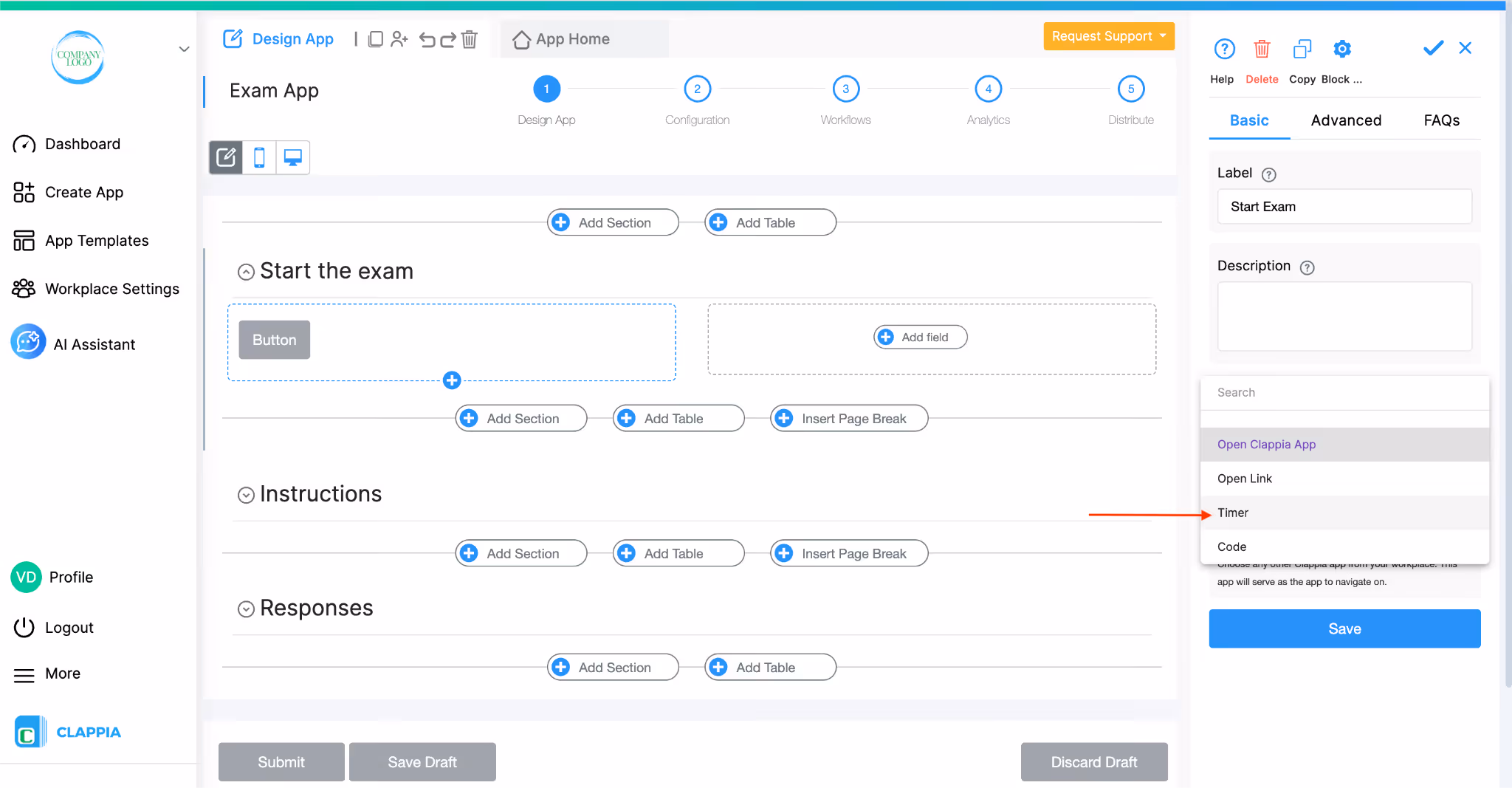Click the dropdown Search box
This screenshot has width=1512, height=788.
pos(1344,393)
